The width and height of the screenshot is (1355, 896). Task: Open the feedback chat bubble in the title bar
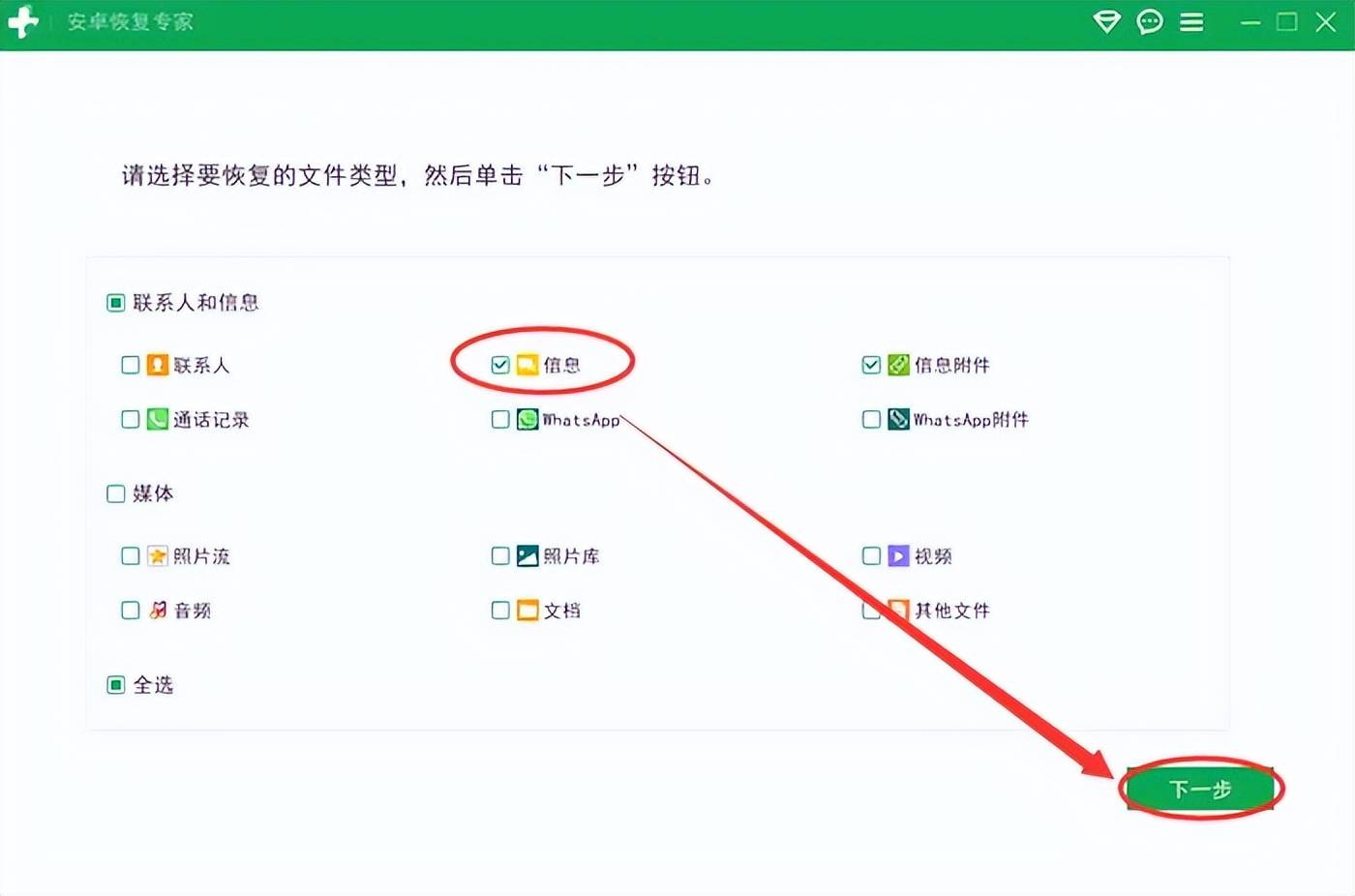[x=1149, y=21]
